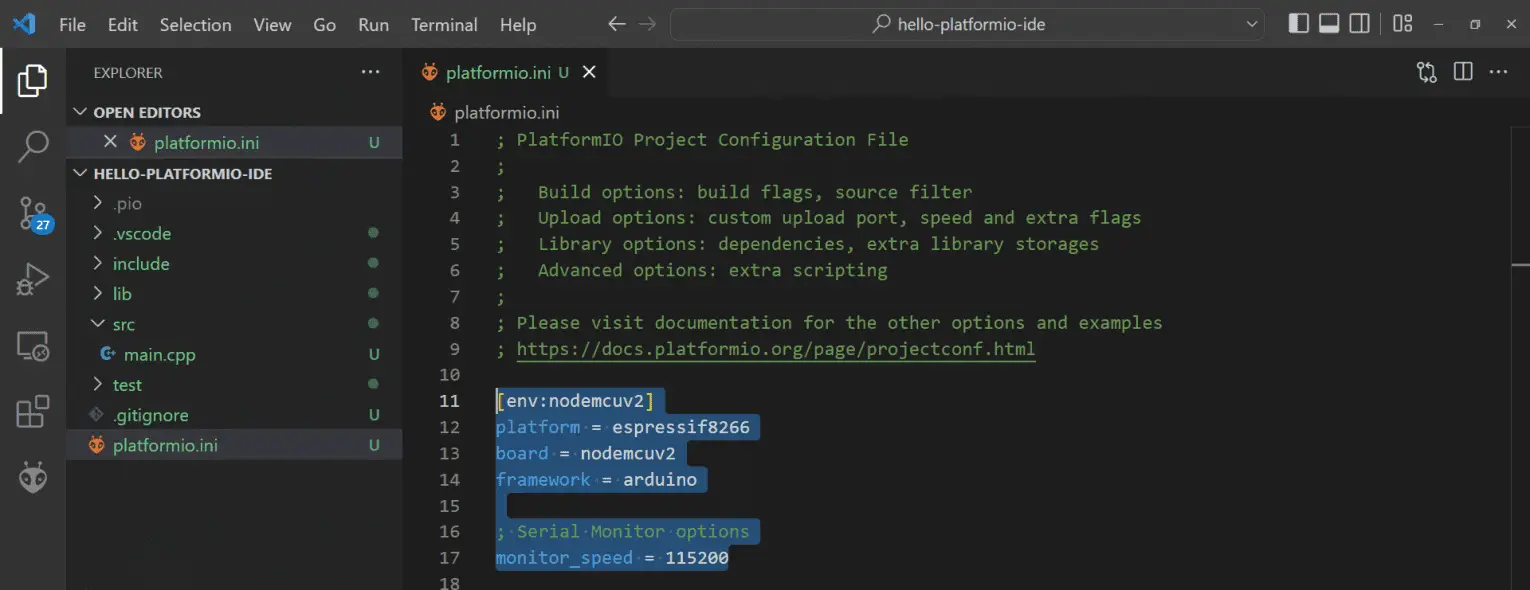Open the Remote Explorer view
The image size is (1530, 590).
[32, 345]
